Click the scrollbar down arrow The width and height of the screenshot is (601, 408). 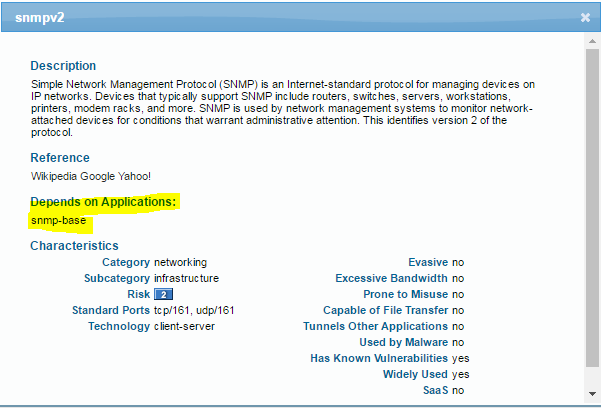(592, 394)
